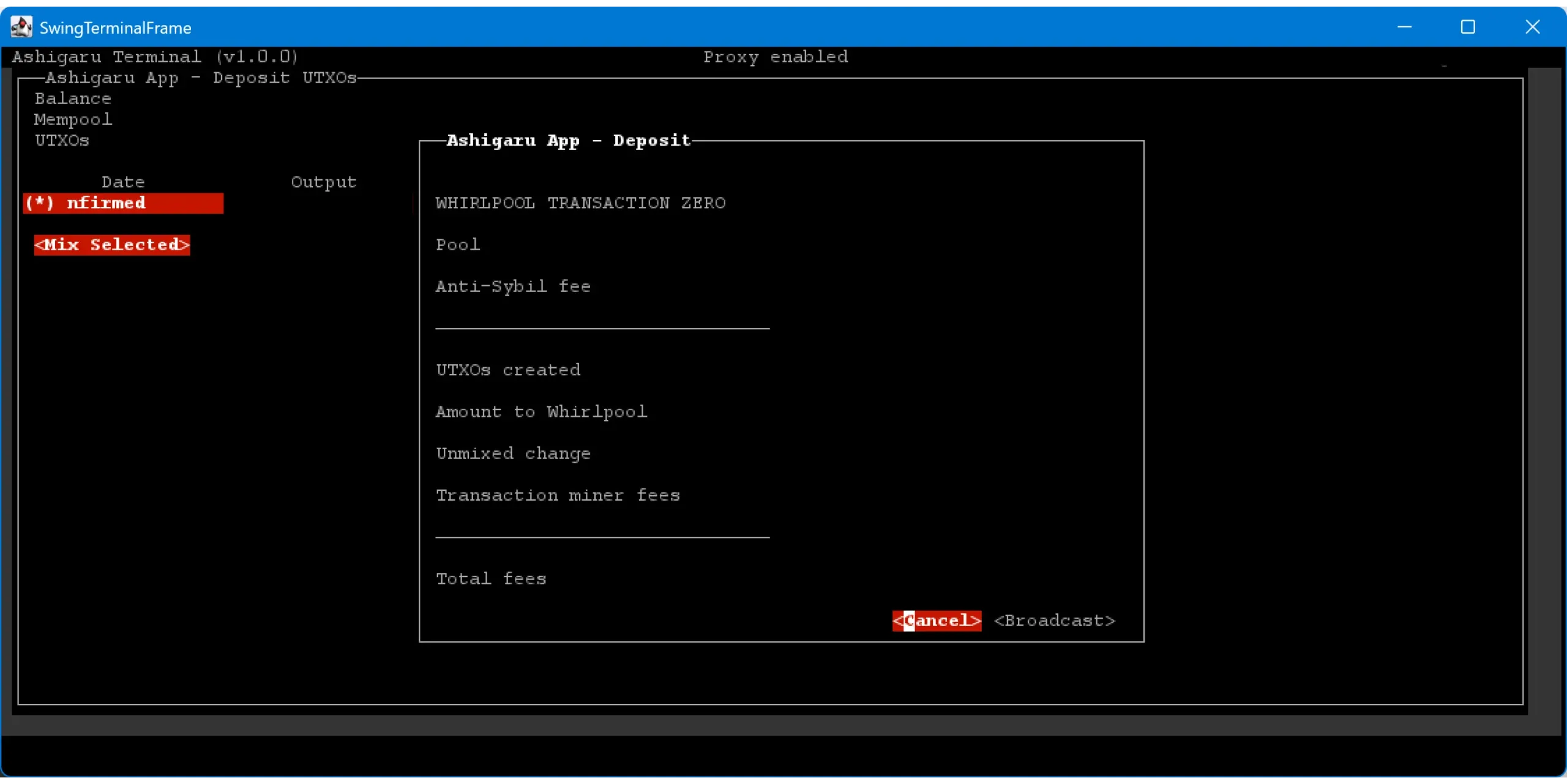1567x784 pixels.
Task: Click the Anti-Sybil fee line
Action: point(513,286)
